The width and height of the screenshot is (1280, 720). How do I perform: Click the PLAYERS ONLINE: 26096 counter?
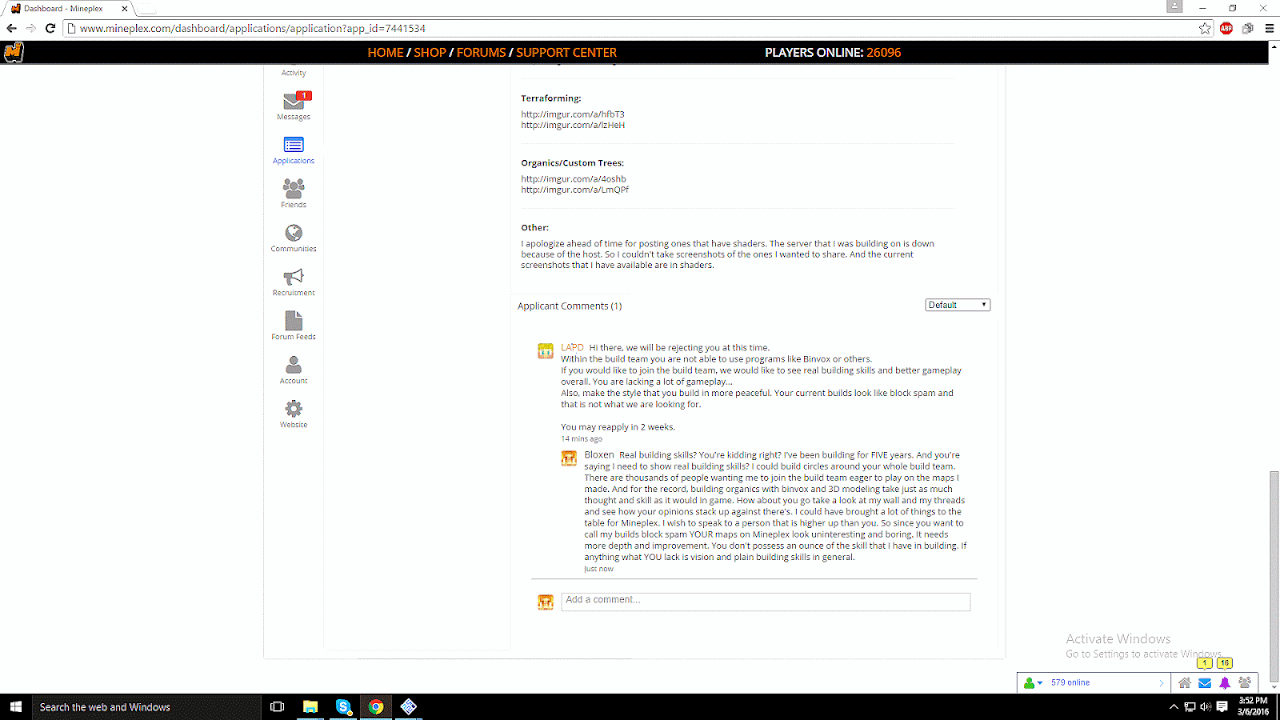point(833,53)
